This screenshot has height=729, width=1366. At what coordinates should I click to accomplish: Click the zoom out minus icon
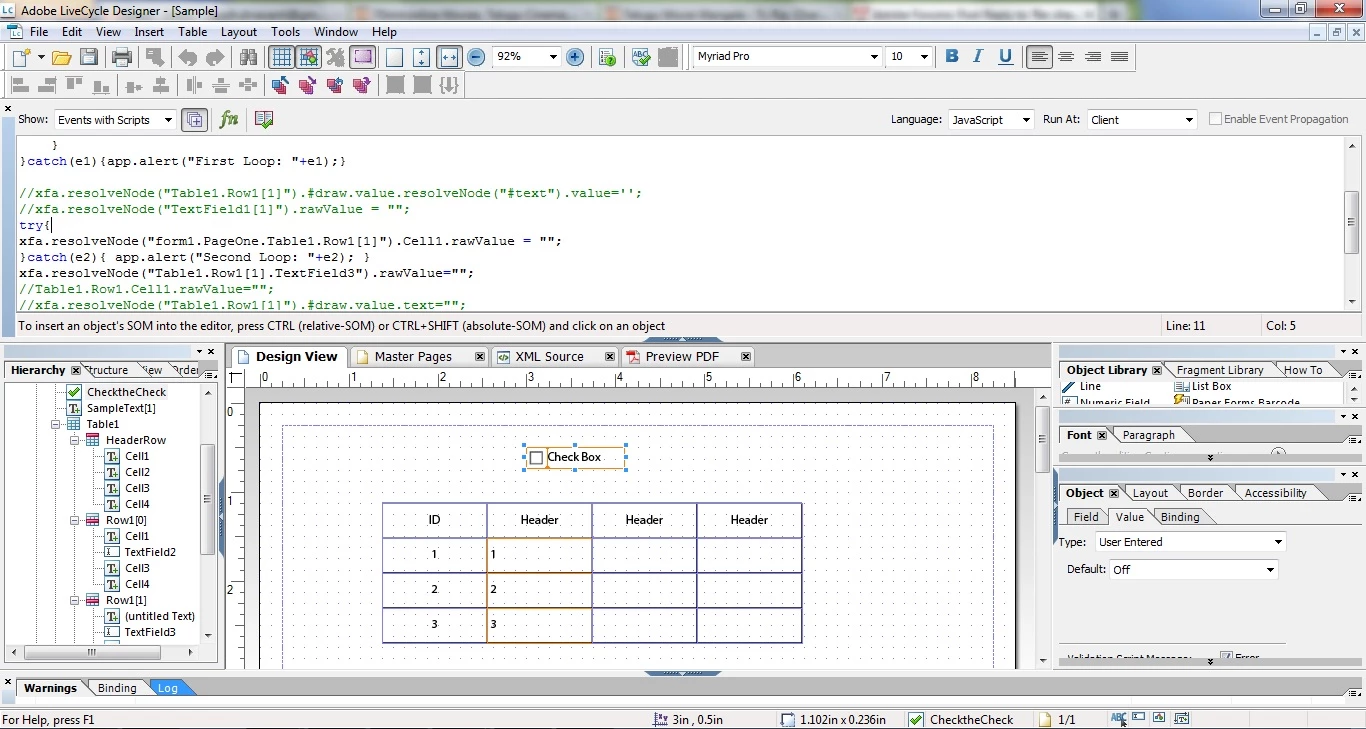click(476, 57)
